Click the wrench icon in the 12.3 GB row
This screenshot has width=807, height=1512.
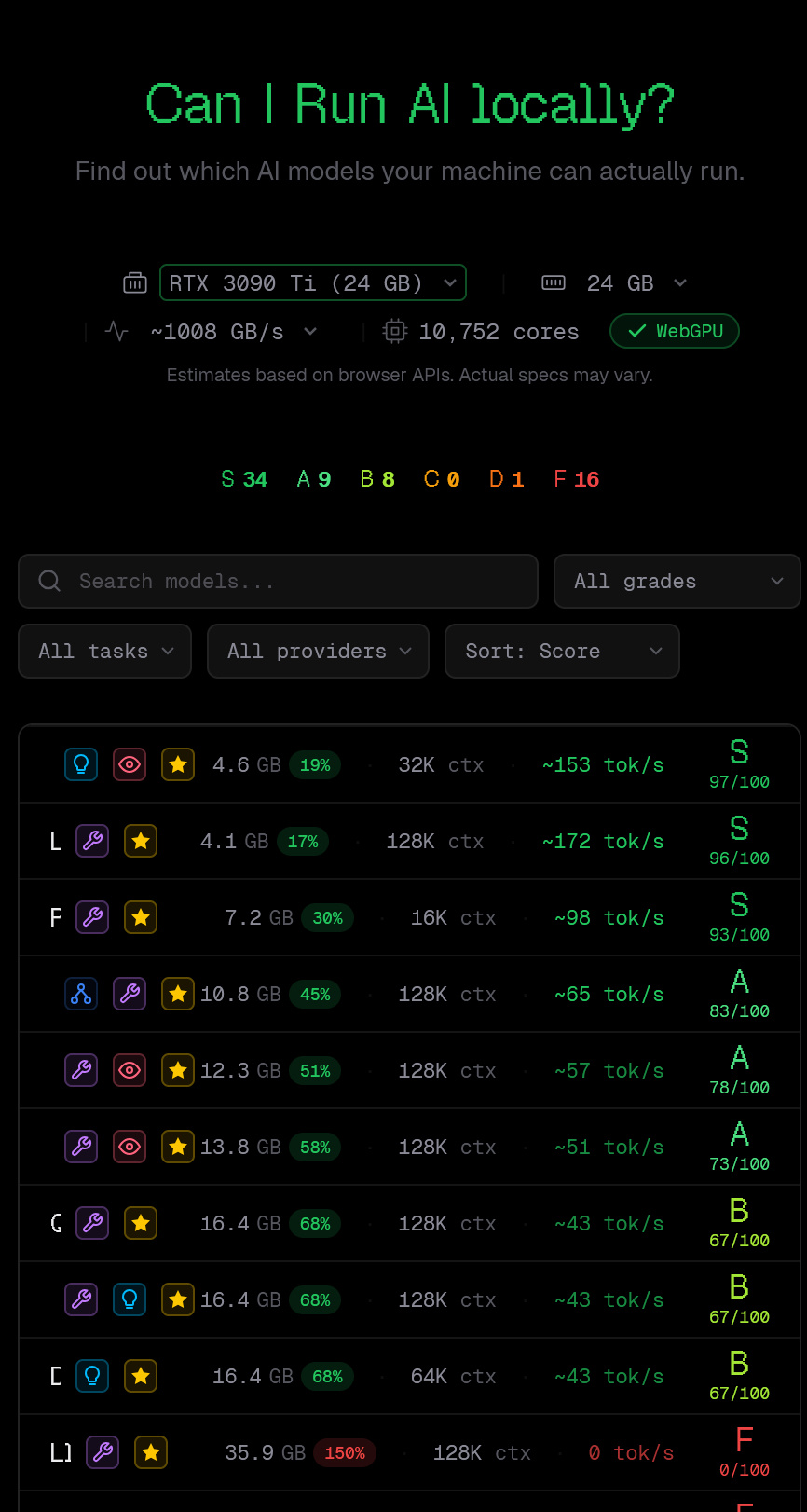coord(81,1071)
